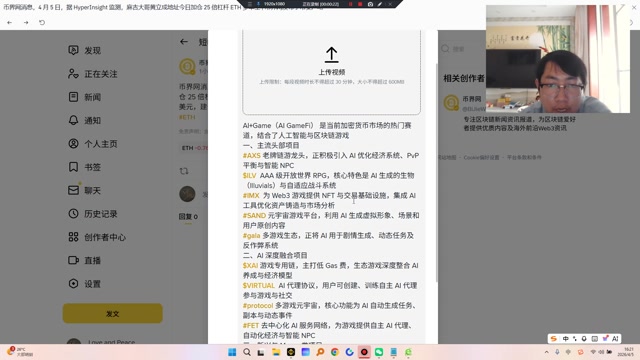Open 发现 in the left sidebar
This screenshot has width=640, height=360.
(x=84, y=50)
